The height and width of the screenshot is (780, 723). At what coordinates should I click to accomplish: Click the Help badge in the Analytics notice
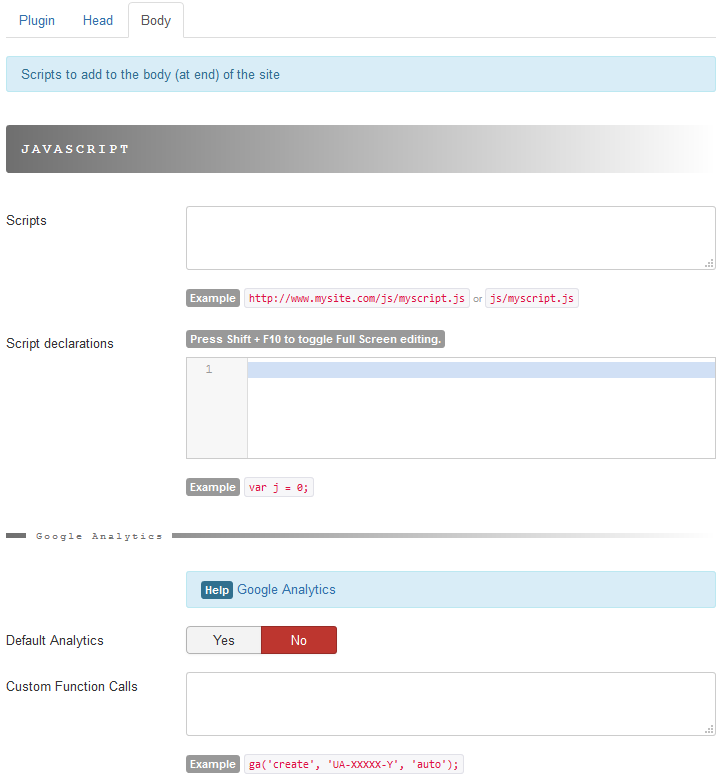[217, 590]
